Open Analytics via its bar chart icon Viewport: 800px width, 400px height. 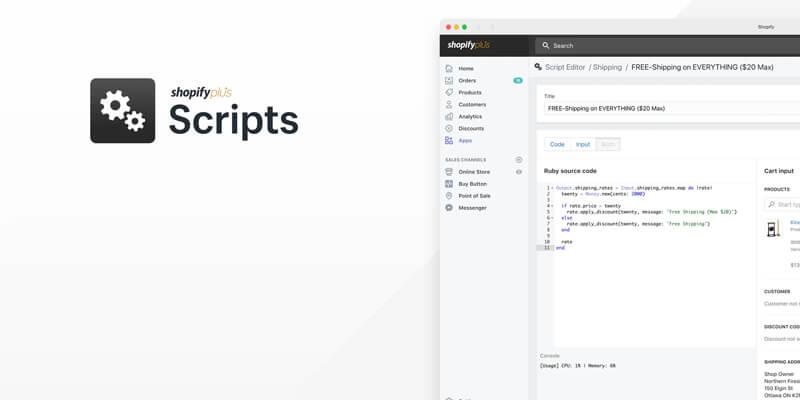(449, 116)
